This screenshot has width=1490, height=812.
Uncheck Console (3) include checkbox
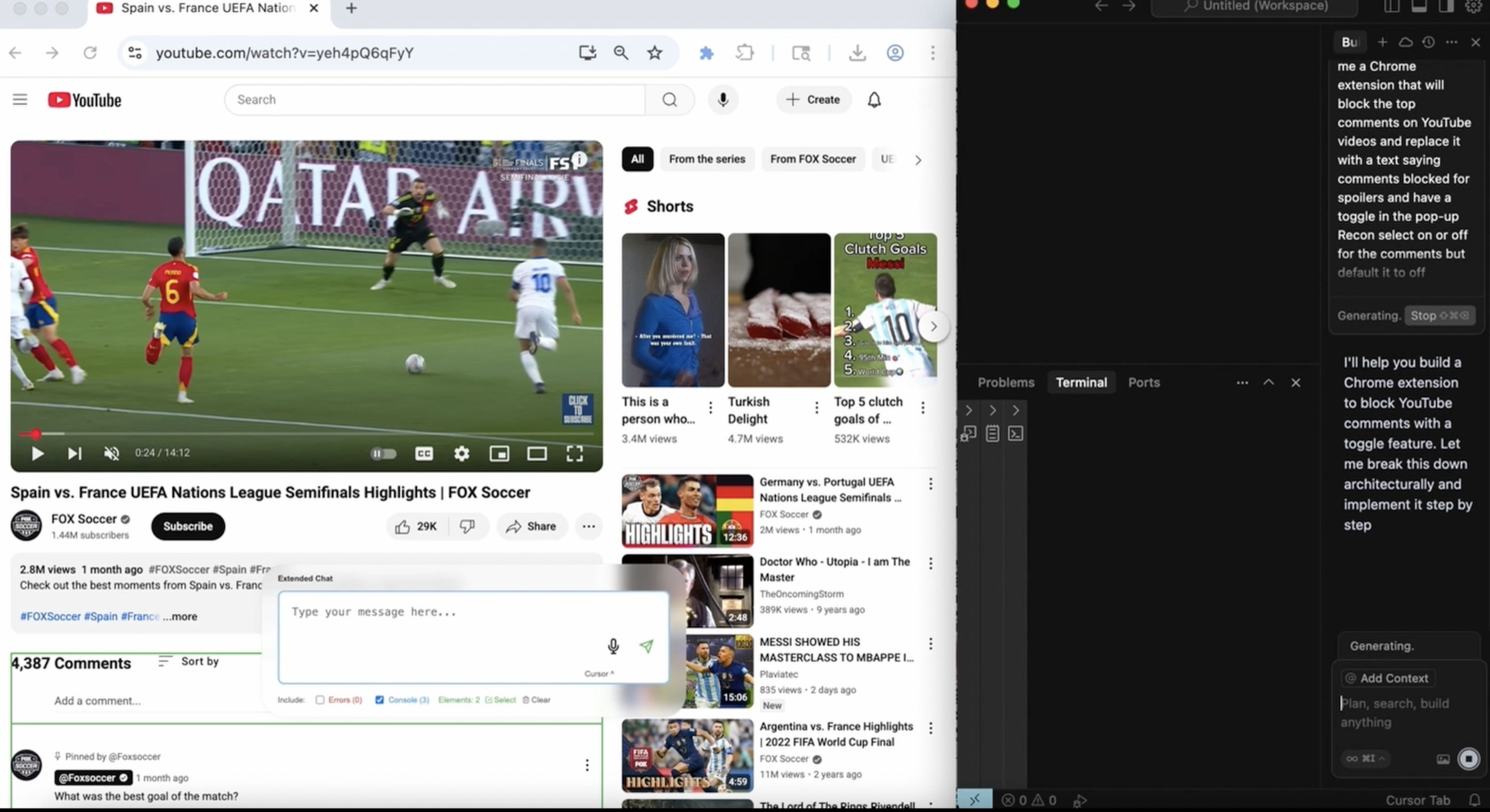pyautogui.click(x=379, y=700)
